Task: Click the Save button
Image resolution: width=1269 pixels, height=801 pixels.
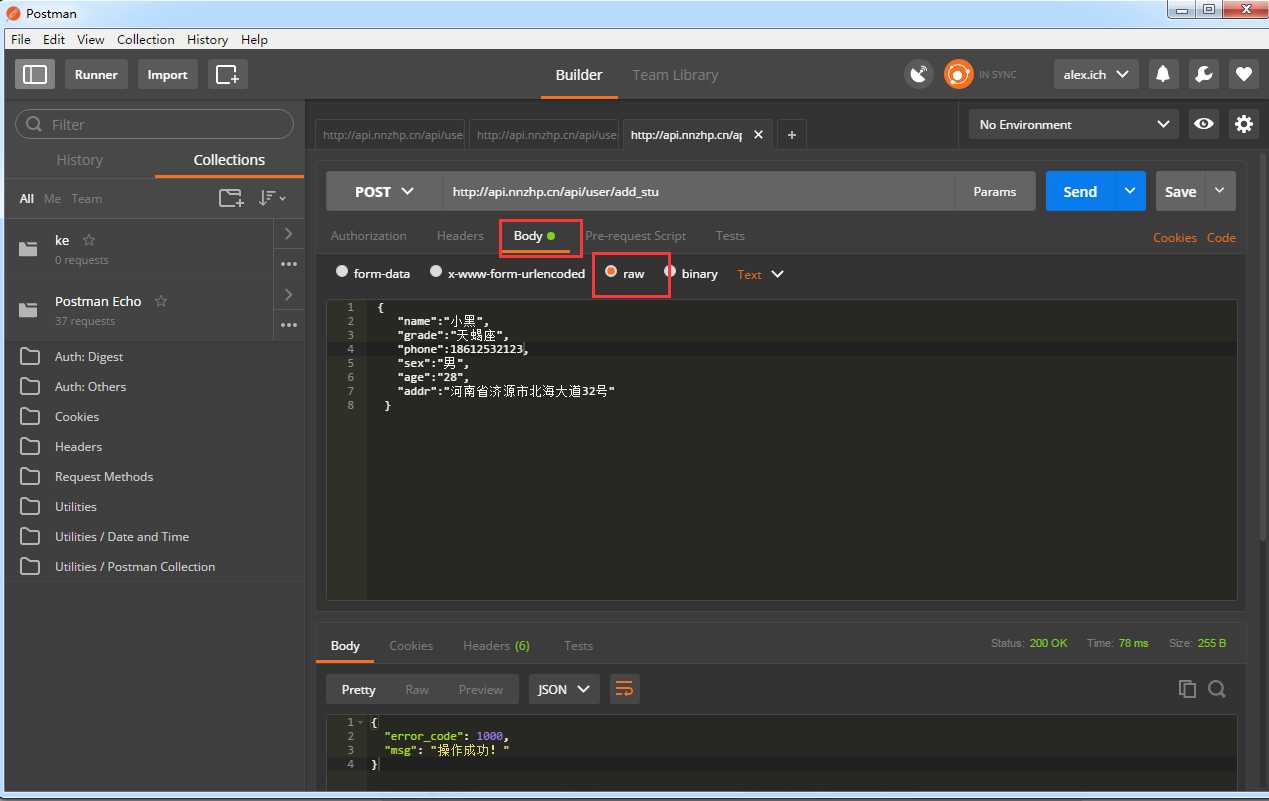Action: 1181,191
